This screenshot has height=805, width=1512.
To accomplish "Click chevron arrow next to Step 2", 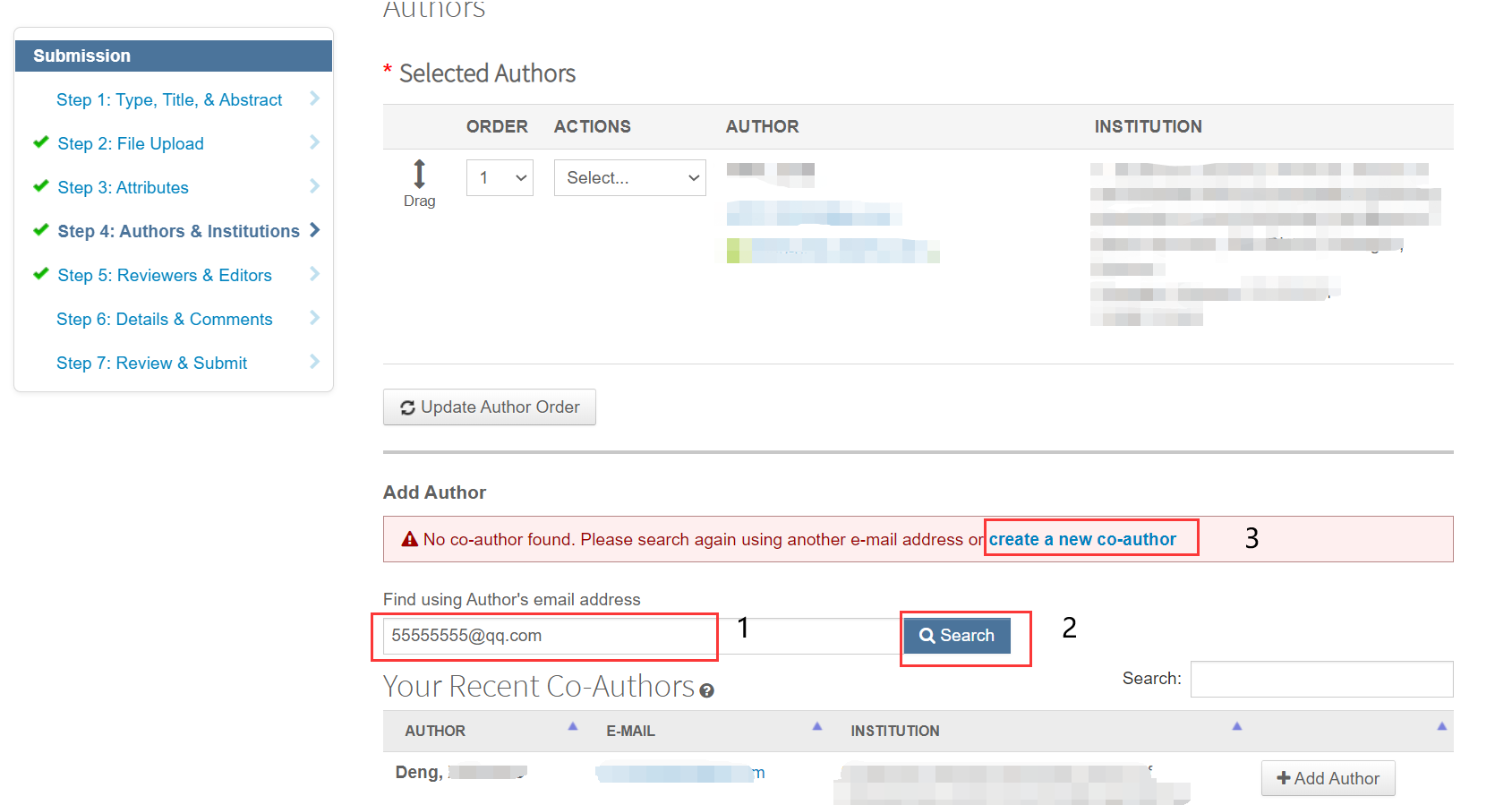I will (314, 142).
